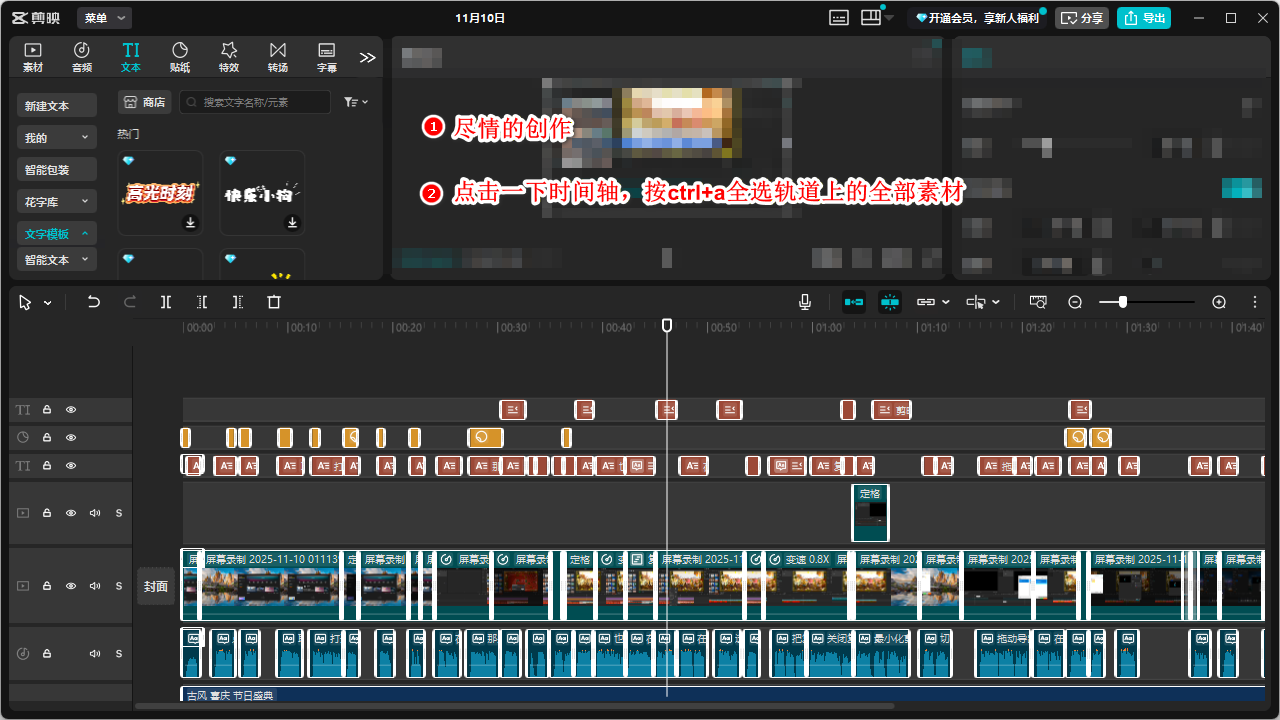1280x720 pixels.
Task: Click the text template search field
Action: [264, 102]
